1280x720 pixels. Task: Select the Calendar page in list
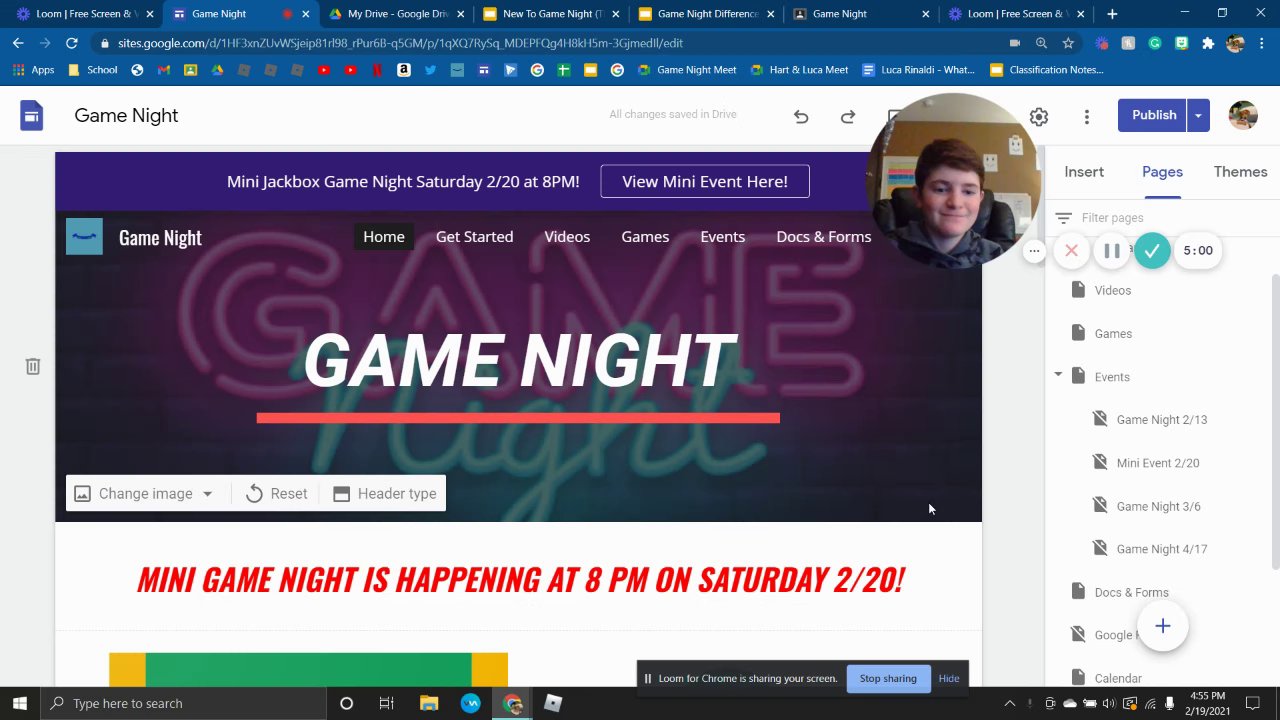pyautogui.click(x=1118, y=678)
